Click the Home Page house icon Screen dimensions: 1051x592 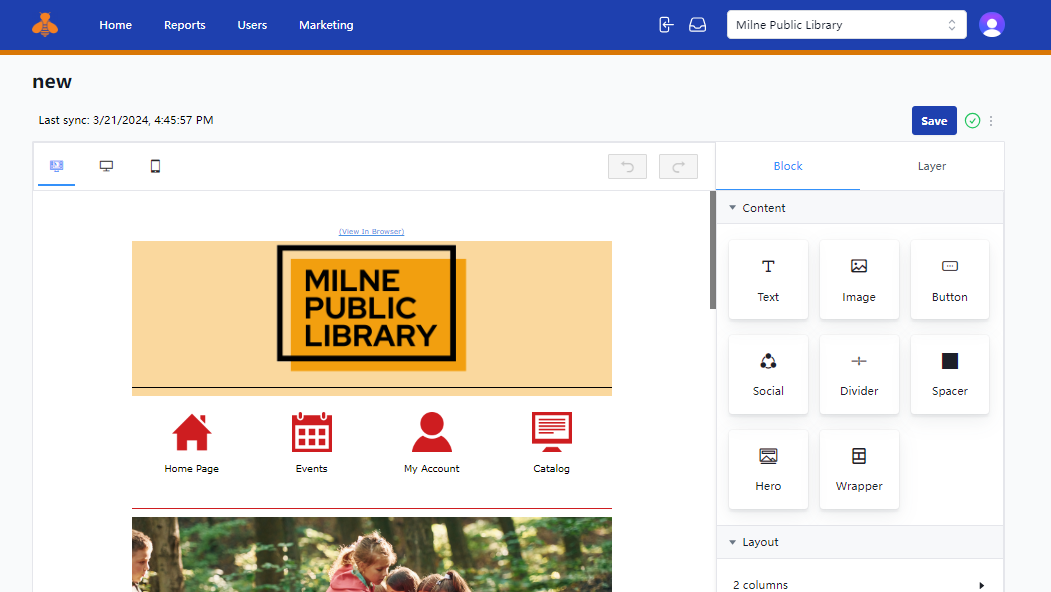click(192, 432)
